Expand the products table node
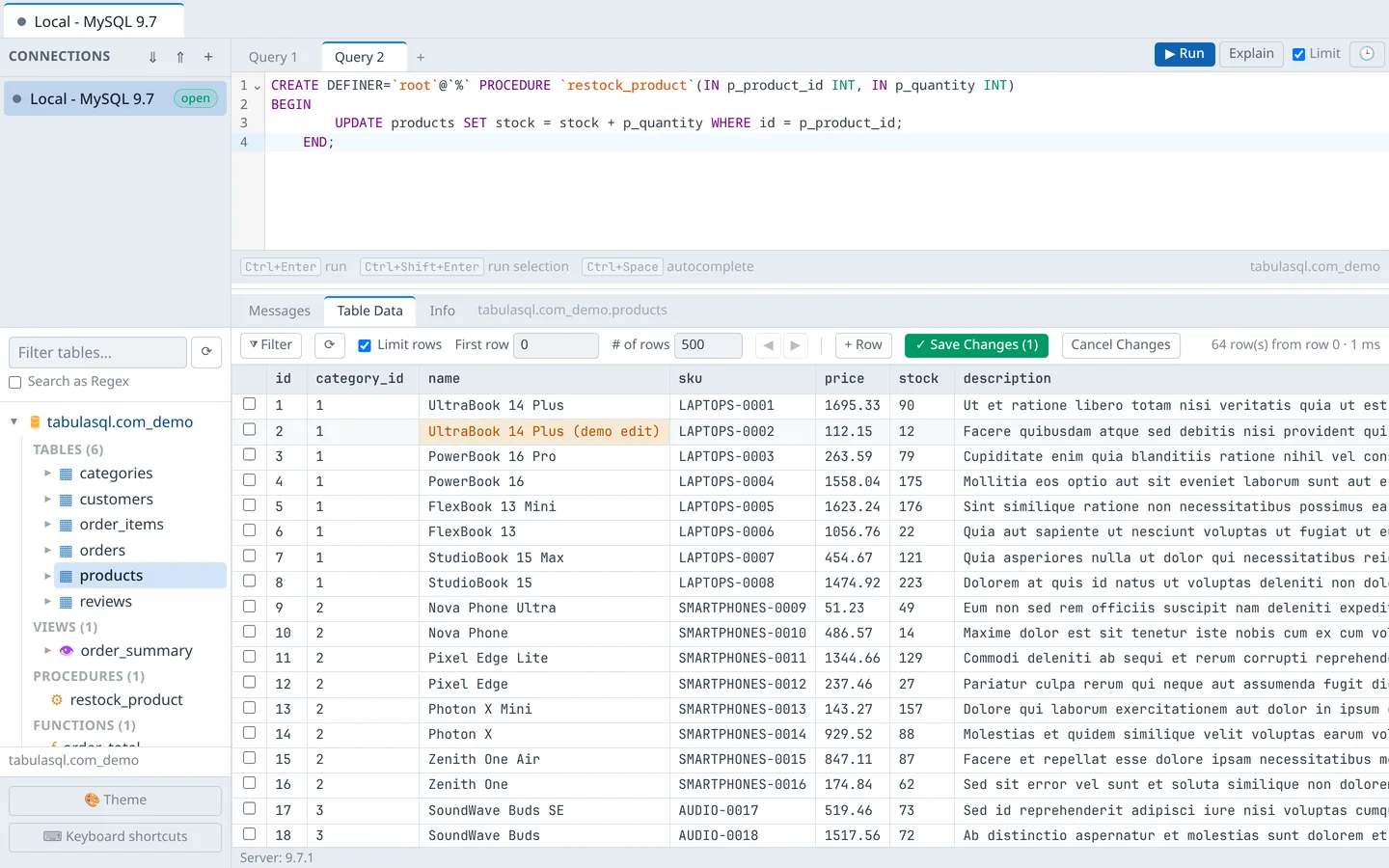Screen dimensions: 1389x868 [47, 576]
